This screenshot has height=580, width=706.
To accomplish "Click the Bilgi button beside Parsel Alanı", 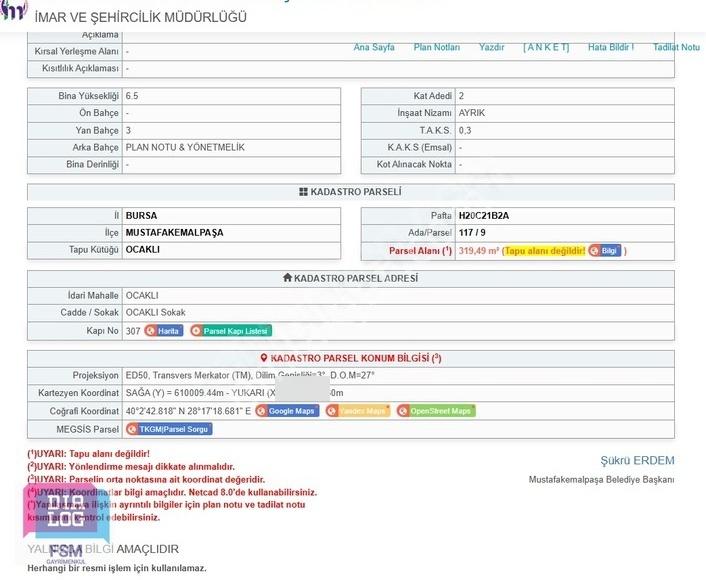I will (605, 251).
